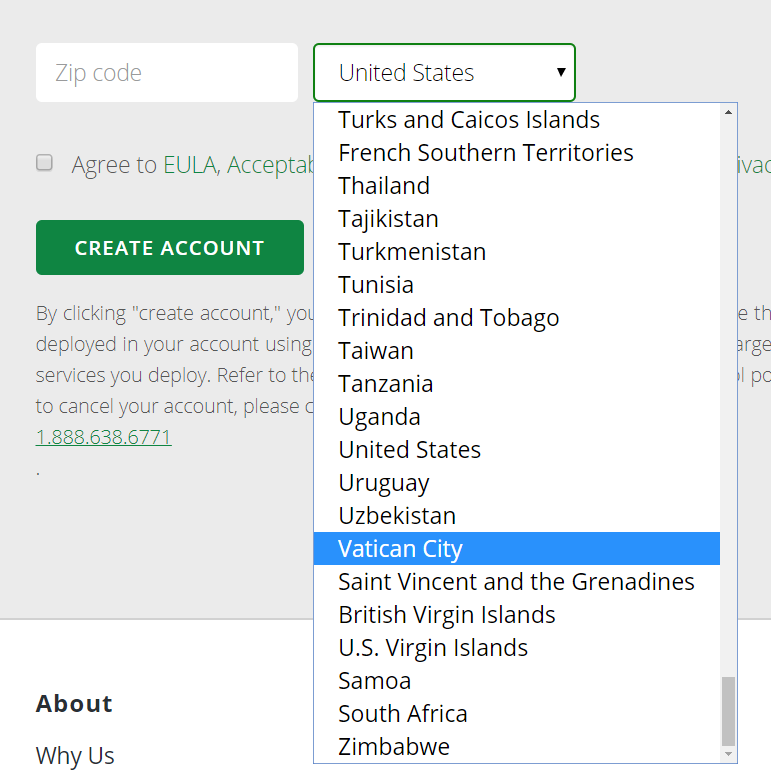The width and height of the screenshot is (771, 771).
Task: Collapse the United States country dropdown
Action: click(x=444, y=73)
